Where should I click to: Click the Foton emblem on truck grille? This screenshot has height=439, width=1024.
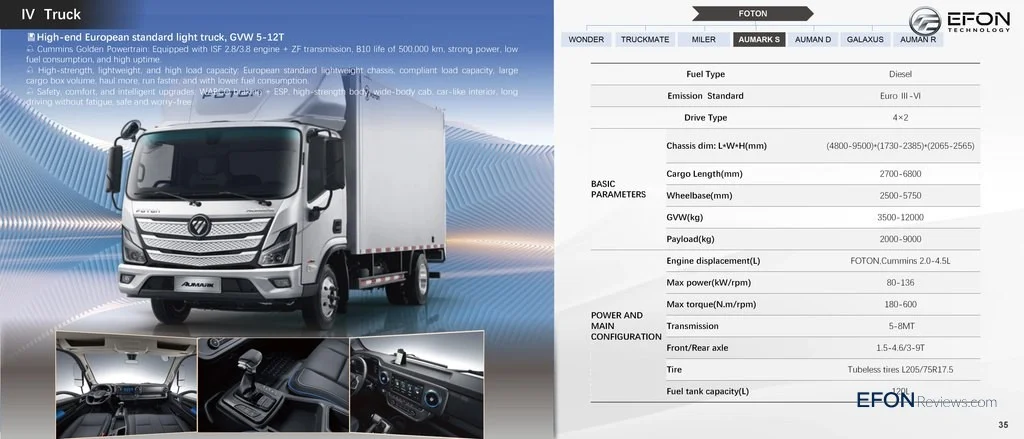(200, 225)
